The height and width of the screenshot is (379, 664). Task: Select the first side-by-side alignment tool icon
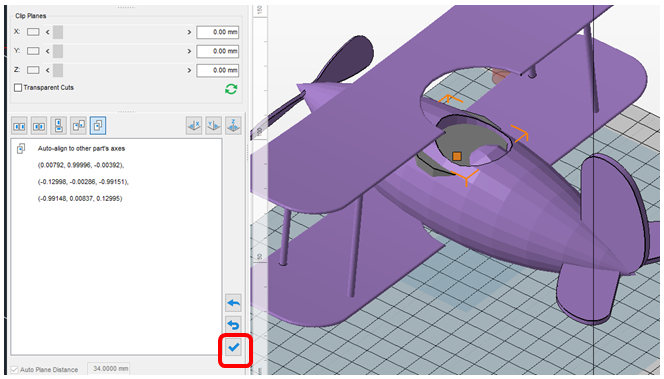click(x=19, y=126)
